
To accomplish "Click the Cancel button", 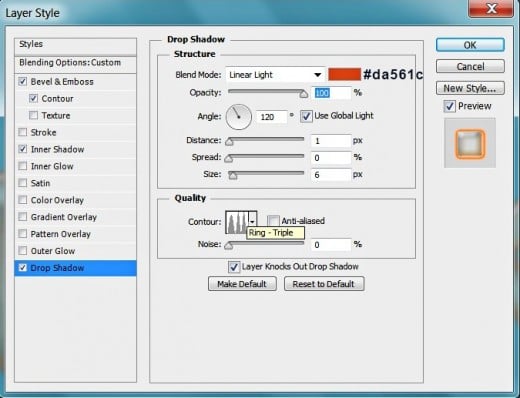I will (x=470, y=66).
